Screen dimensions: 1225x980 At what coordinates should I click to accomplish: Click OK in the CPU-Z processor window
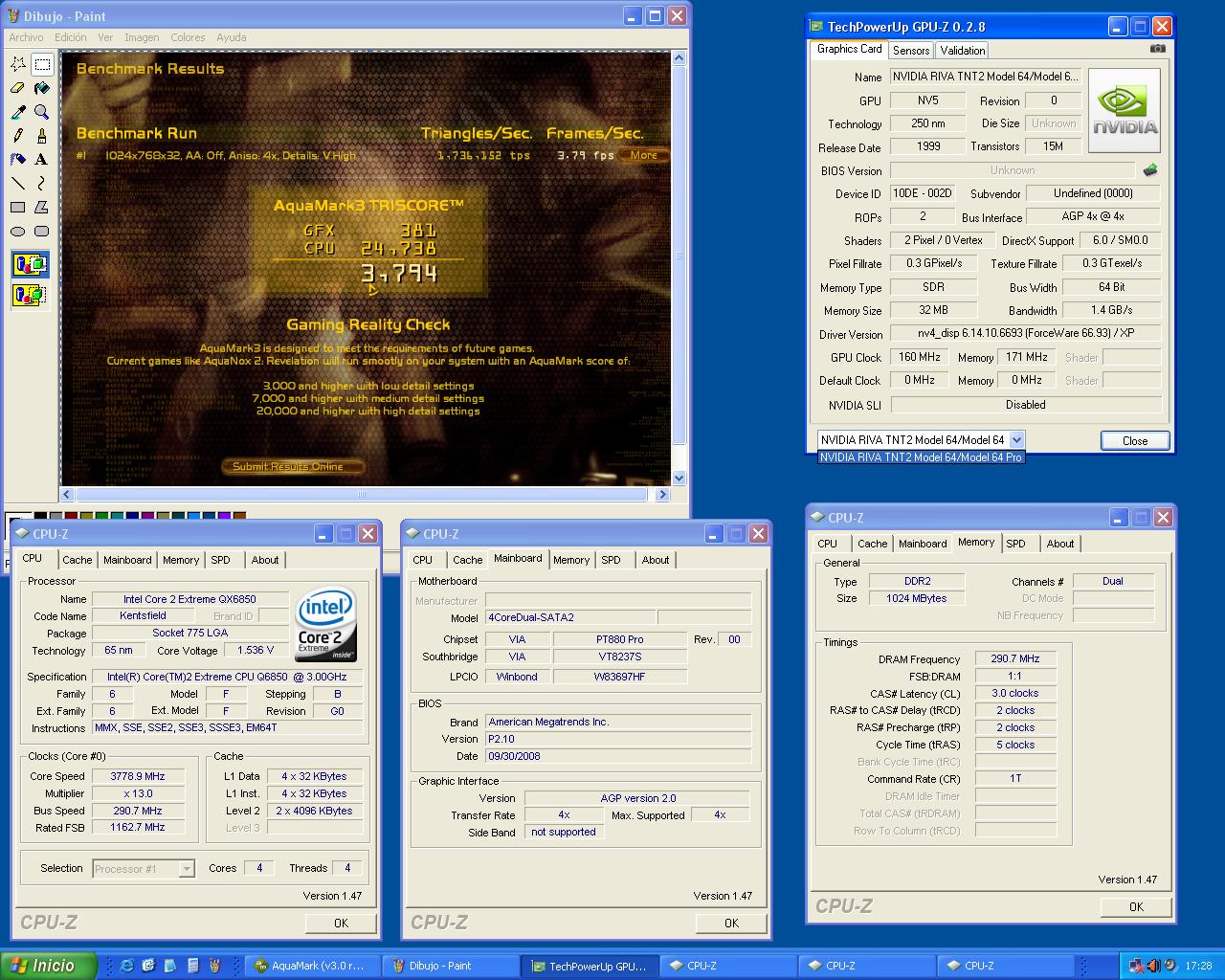[341, 923]
